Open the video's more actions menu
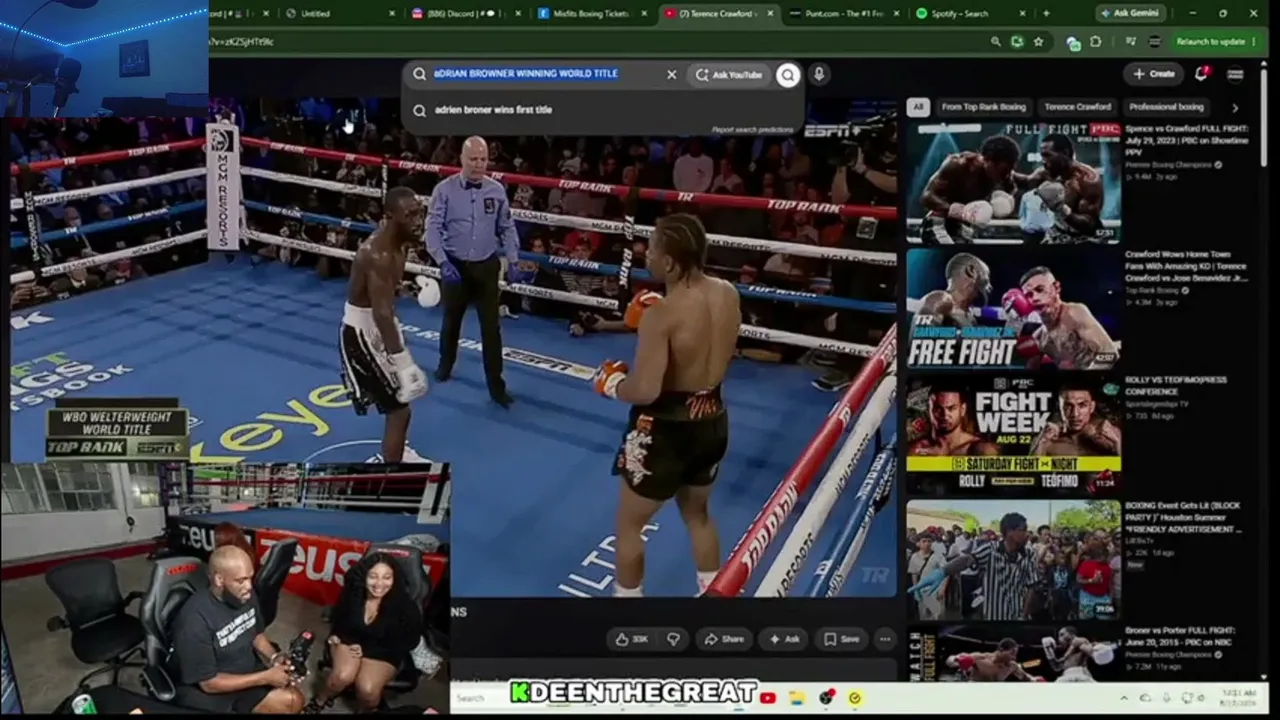This screenshot has width=1280, height=720. (x=884, y=639)
